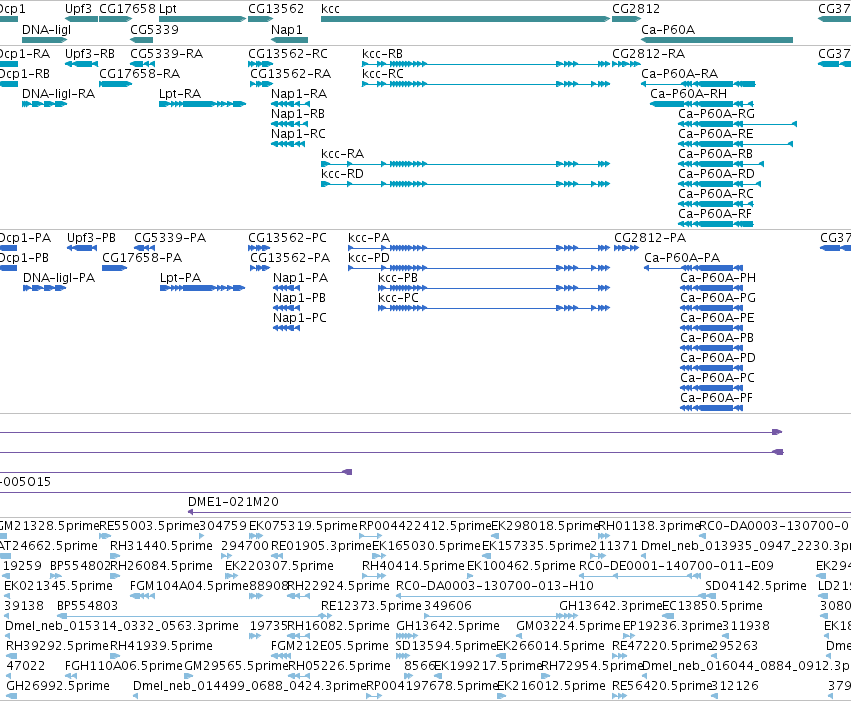Click the kcc gene label

pyautogui.click(x=330, y=9)
